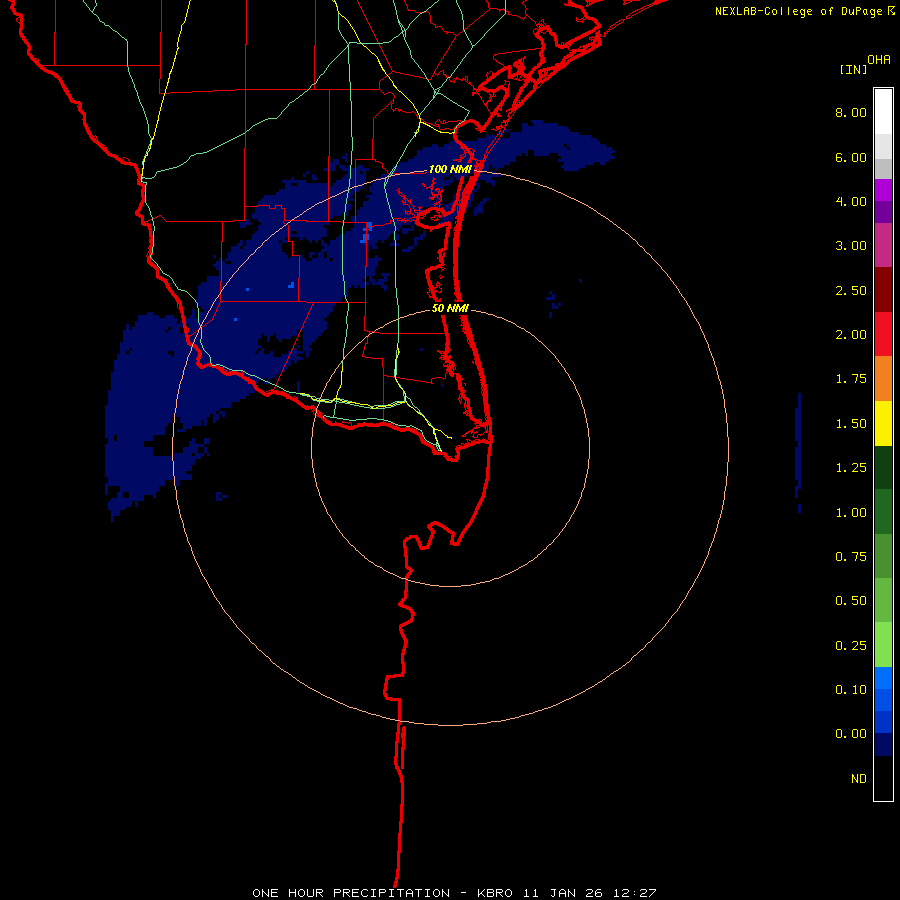Click the 1.00 legend value
Image resolution: width=900 pixels, height=900 pixels.
point(851,513)
